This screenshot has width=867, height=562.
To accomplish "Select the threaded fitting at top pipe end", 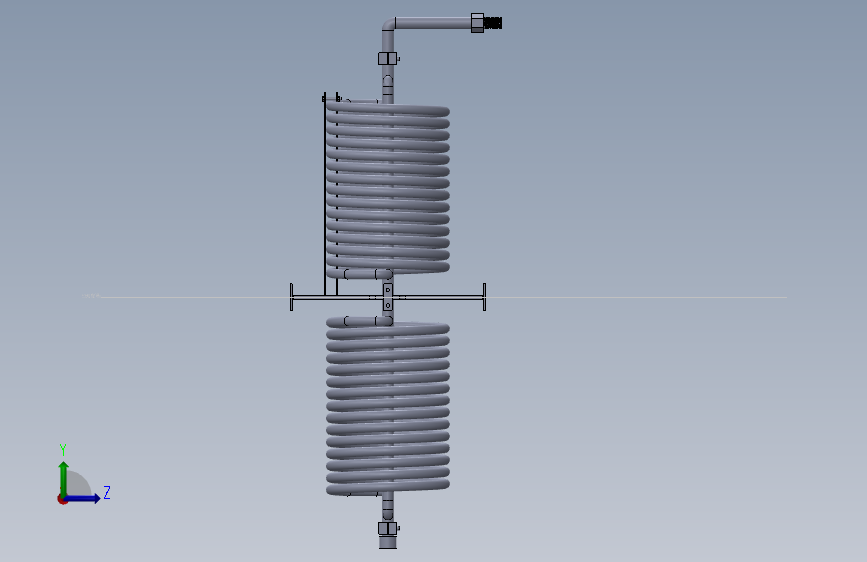I will coord(493,23).
